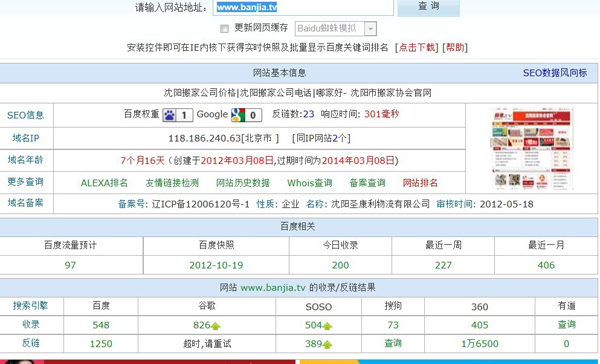600x364 pixels.
Task: Click 有道 收录 查询 link
Action: pyautogui.click(x=567, y=325)
